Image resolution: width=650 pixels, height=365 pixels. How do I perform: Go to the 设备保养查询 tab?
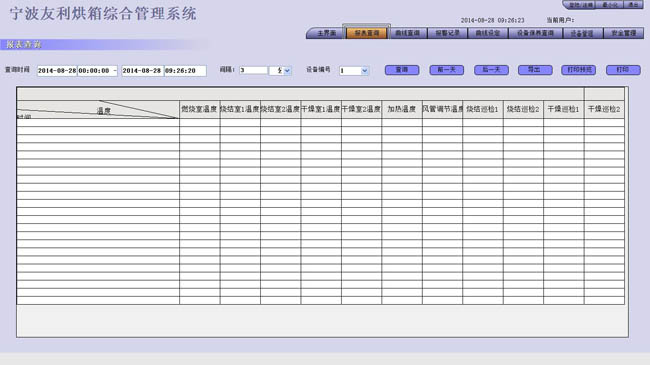535,33
